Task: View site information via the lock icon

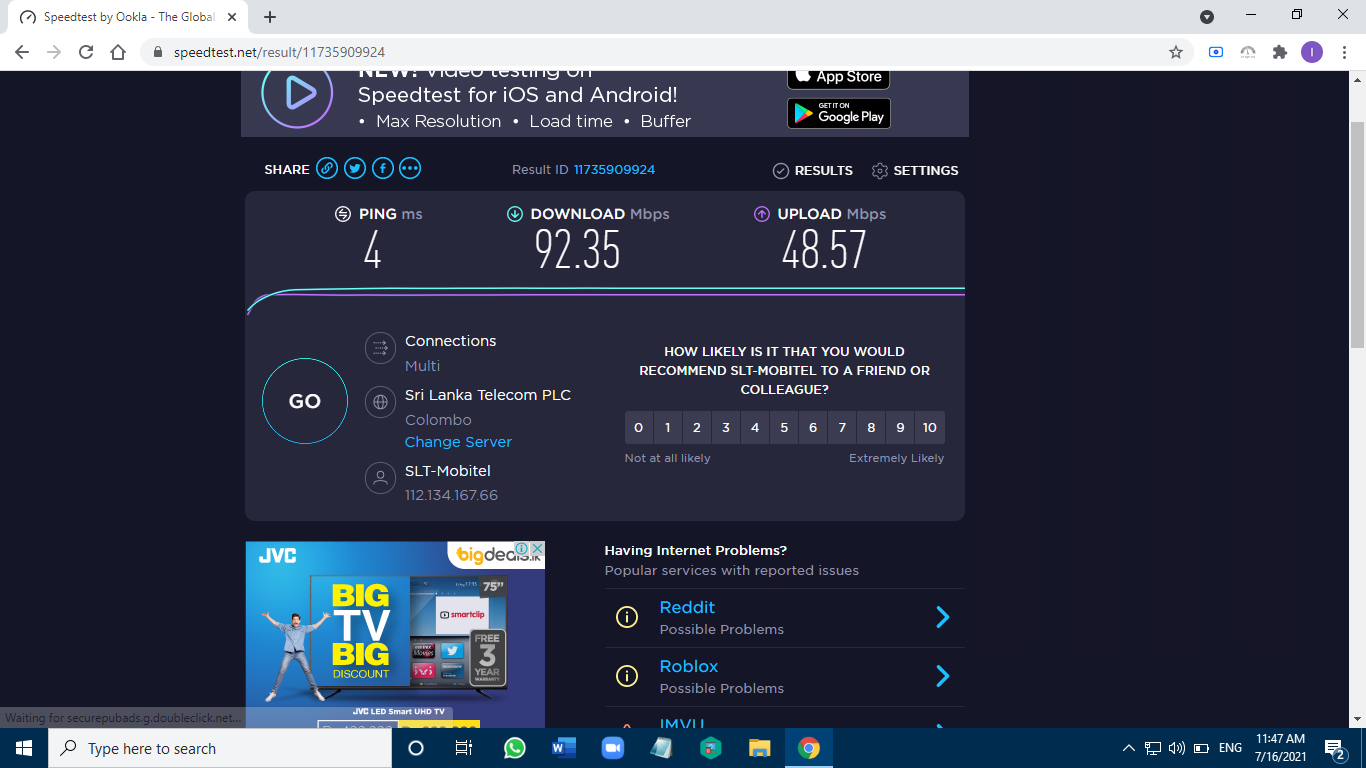Action: point(158,52)
